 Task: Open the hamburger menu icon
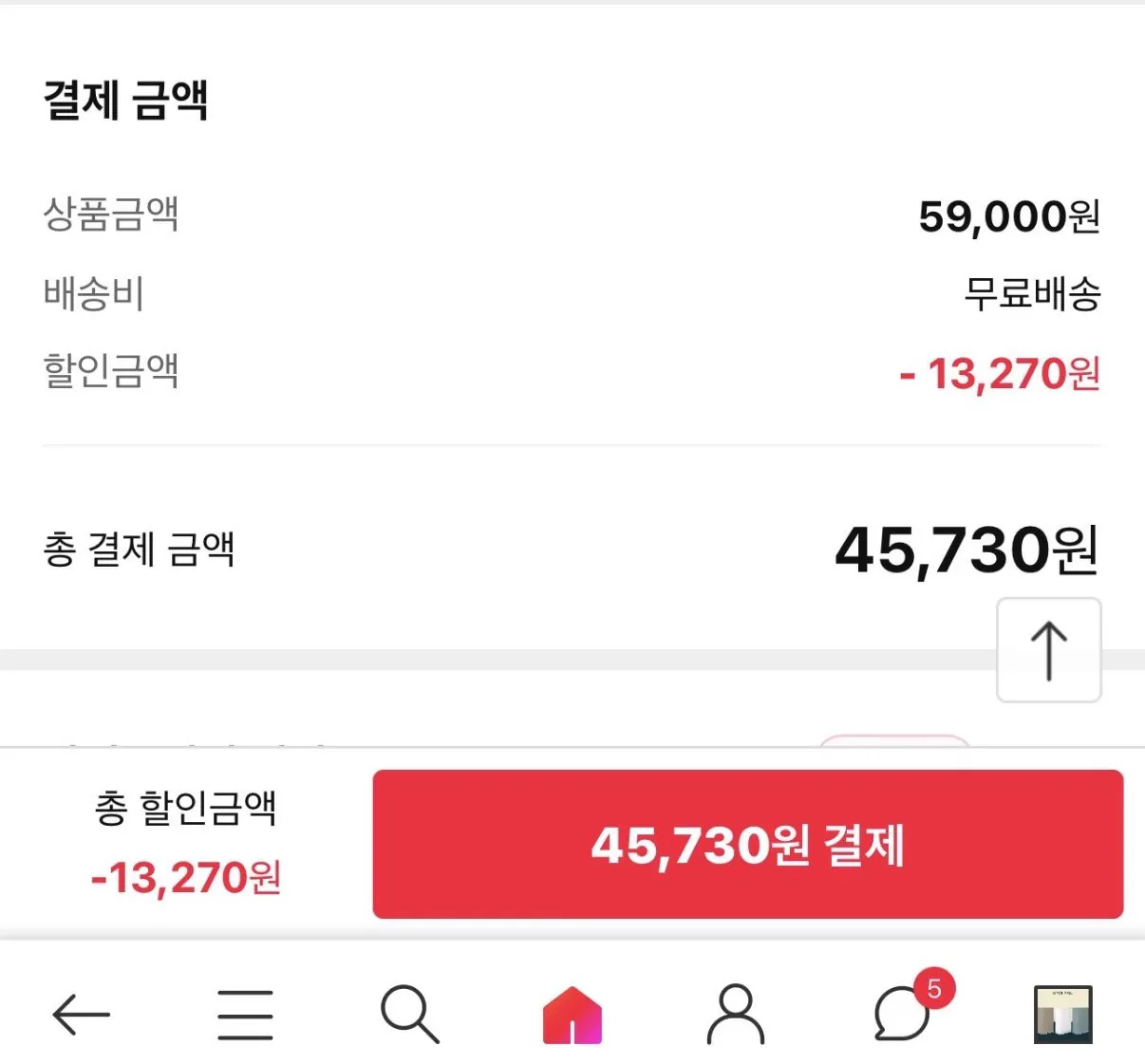click(244, 1014)
